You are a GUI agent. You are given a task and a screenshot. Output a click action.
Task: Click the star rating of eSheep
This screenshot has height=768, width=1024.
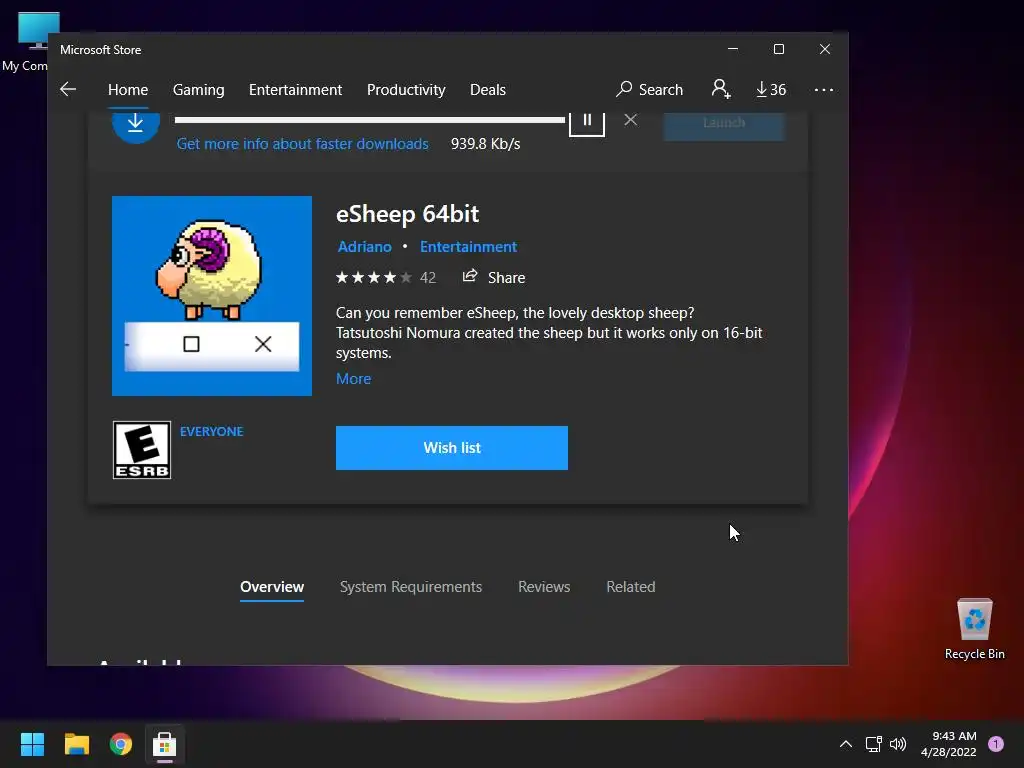374,278
